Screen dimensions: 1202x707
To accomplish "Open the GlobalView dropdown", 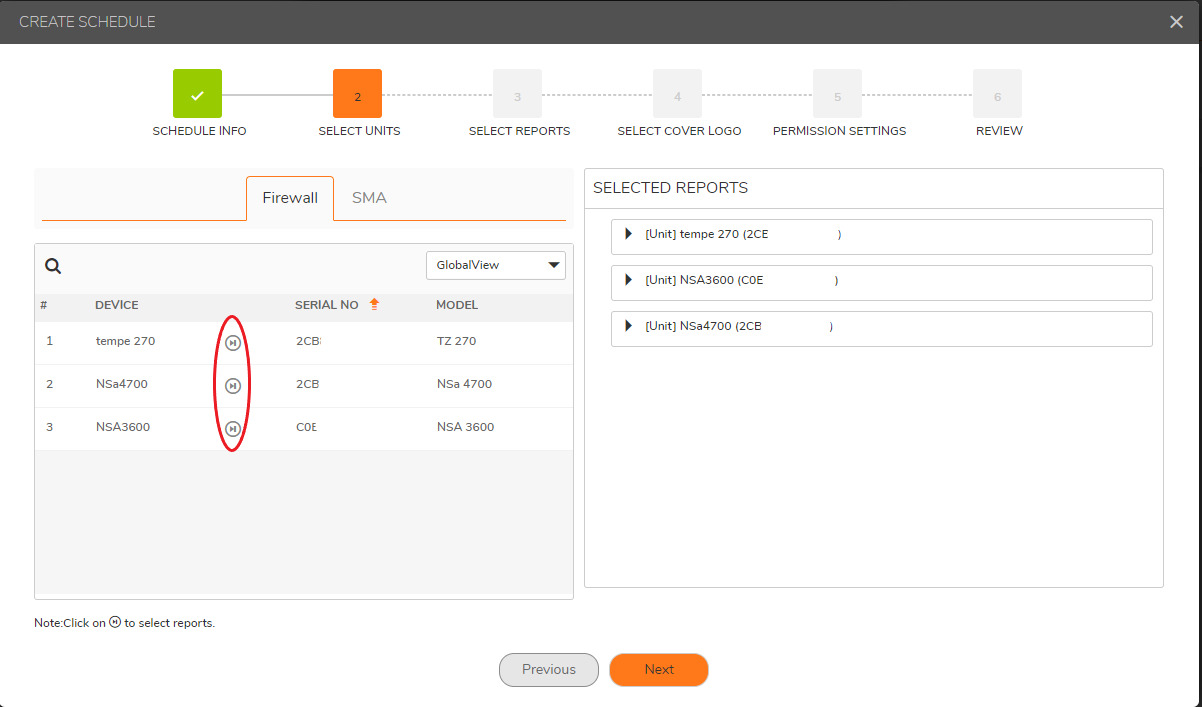I will (x=496, y=265).
